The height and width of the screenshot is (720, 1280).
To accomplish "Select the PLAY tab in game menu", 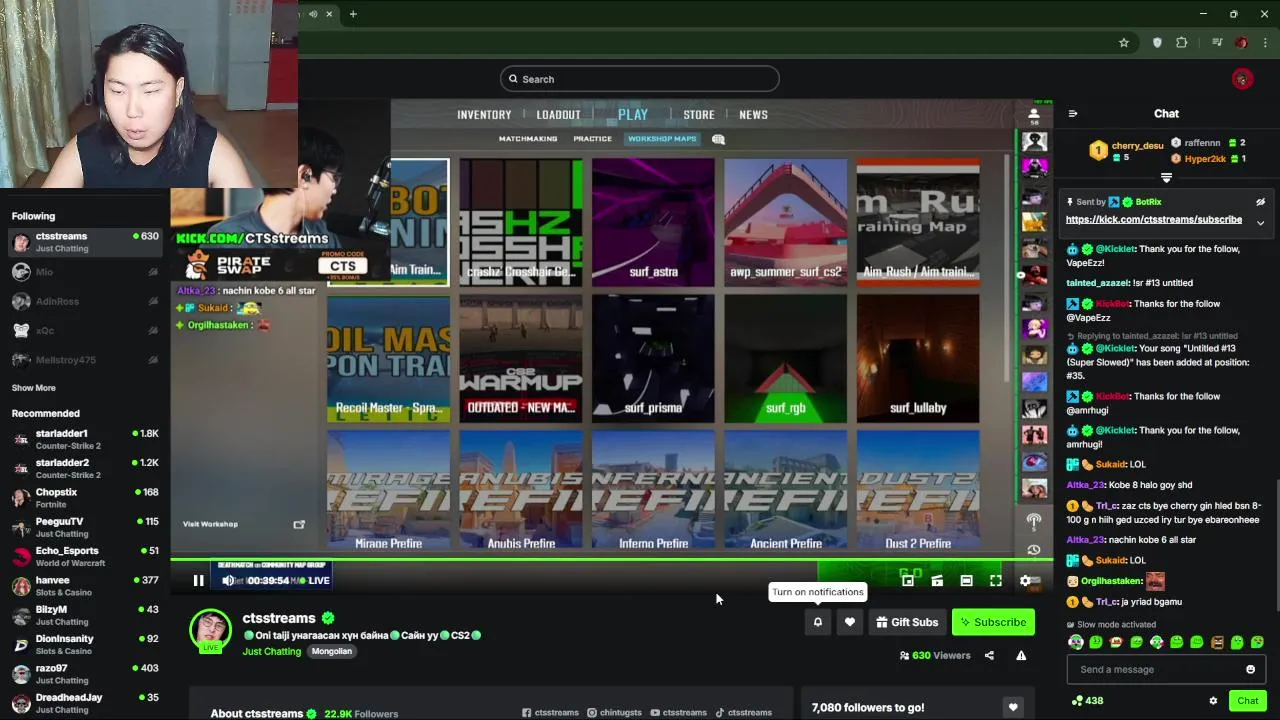I will pos(633,115).
